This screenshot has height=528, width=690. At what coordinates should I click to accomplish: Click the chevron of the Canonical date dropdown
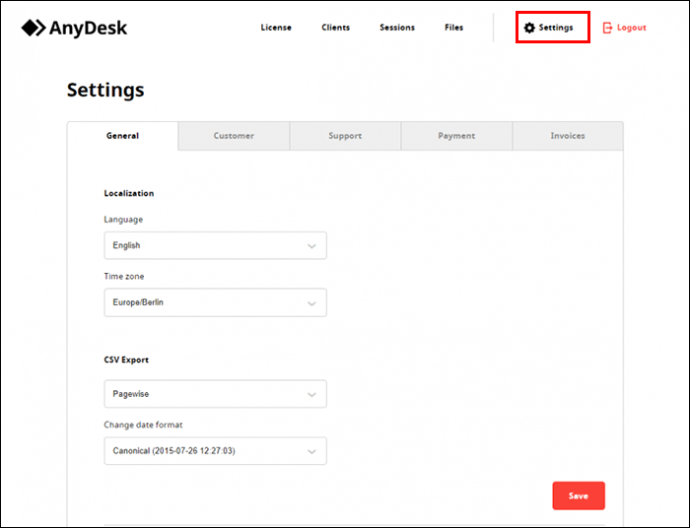[312, 451]
